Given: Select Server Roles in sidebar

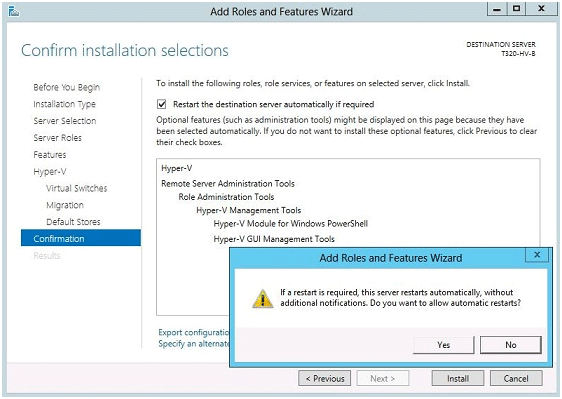Looking at the screenshot, I should coord(57,138).
